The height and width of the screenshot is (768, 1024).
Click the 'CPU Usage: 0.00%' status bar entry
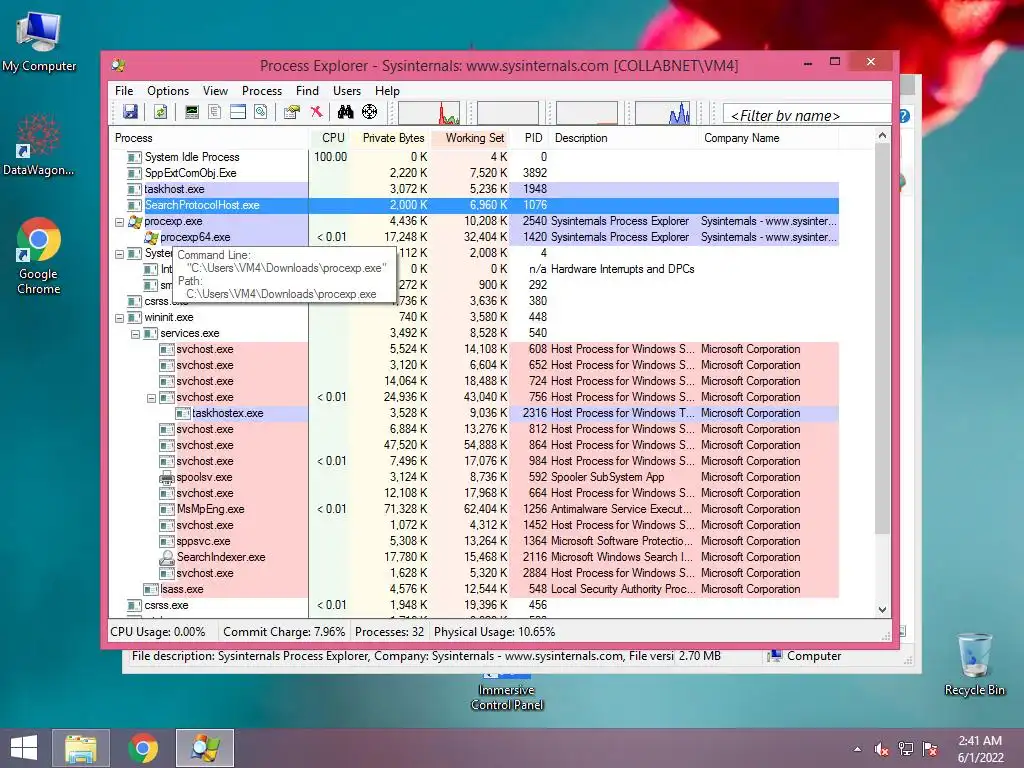point(158,632)
